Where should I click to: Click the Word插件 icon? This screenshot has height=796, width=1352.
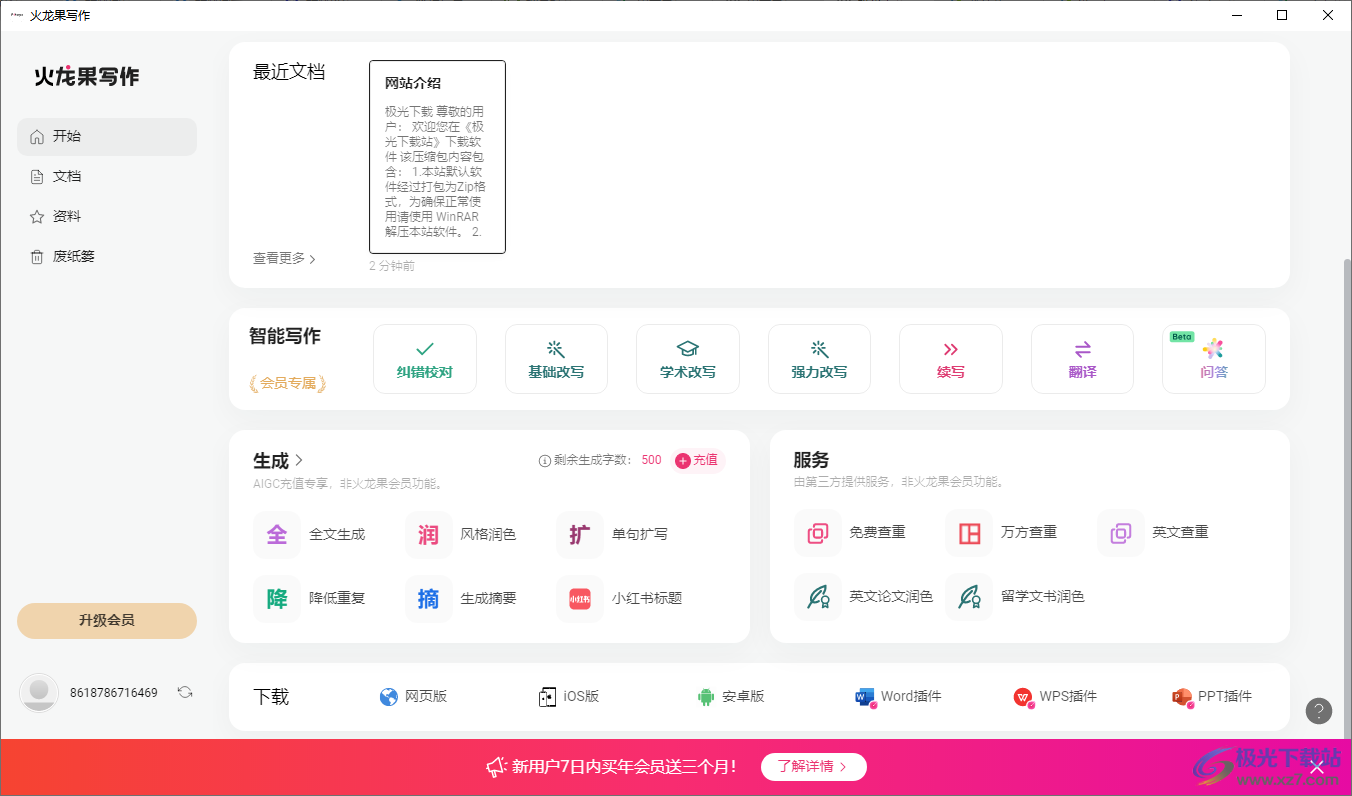click(x=865, y=697)
